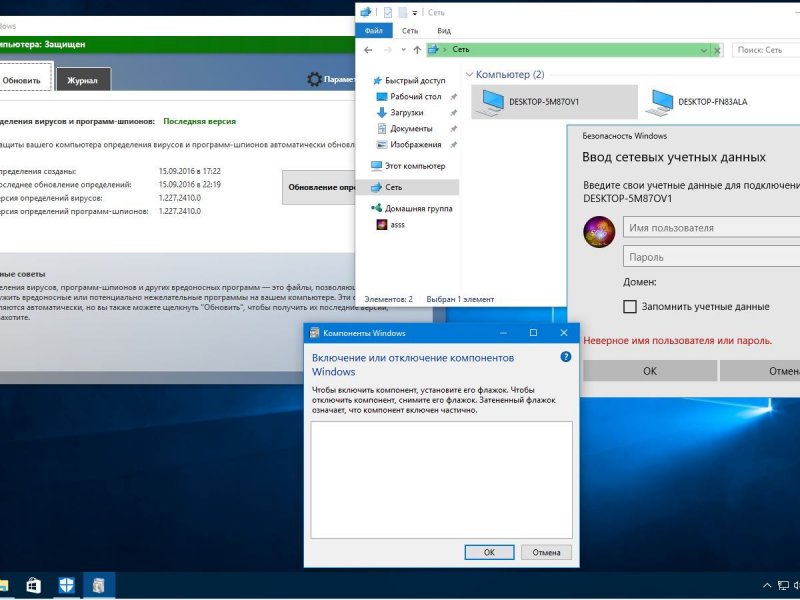The width and height of the screenshot is (800, 600).
Task: Minimize the Компоненты Windows dialog
Action: [x=504, y=333]
